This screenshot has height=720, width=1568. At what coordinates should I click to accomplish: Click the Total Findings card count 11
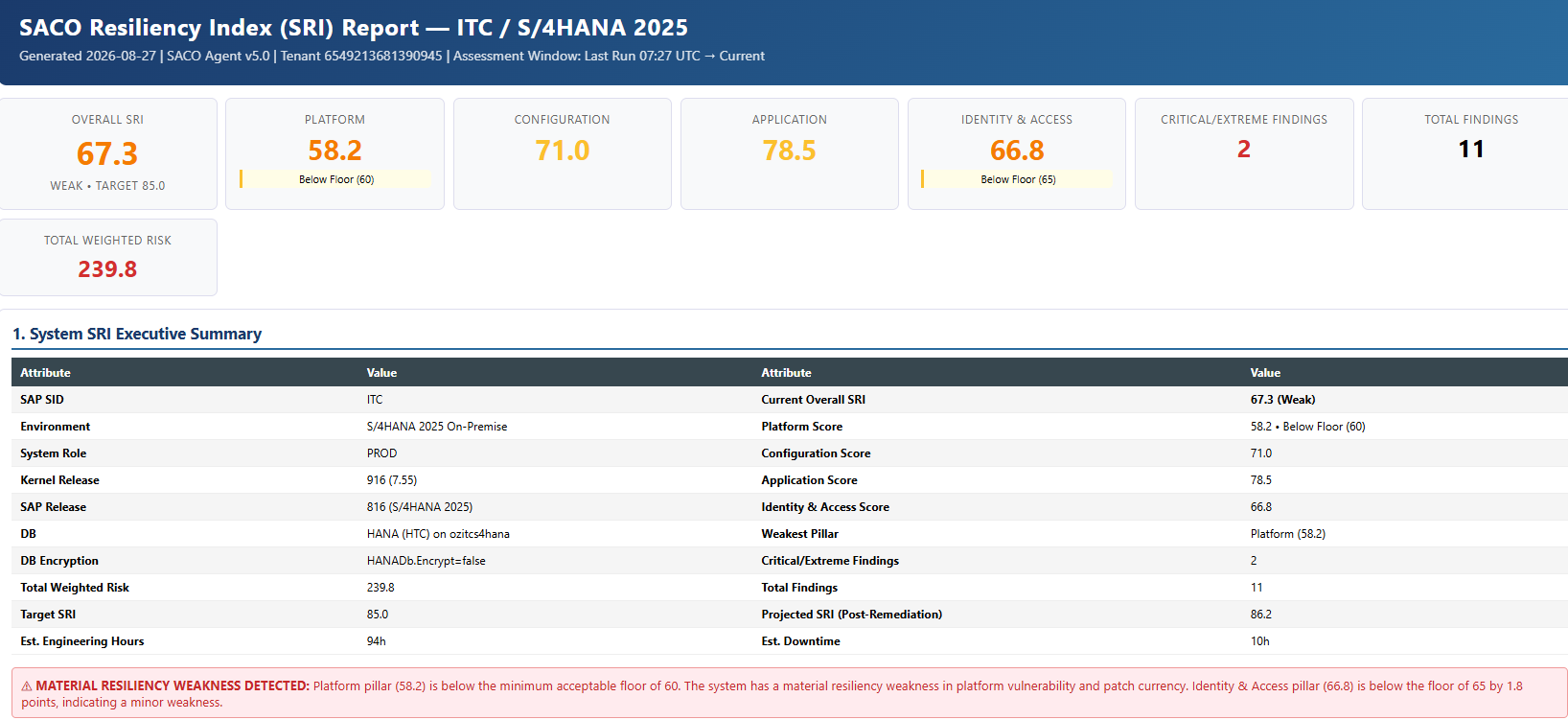coord(1471,150)
